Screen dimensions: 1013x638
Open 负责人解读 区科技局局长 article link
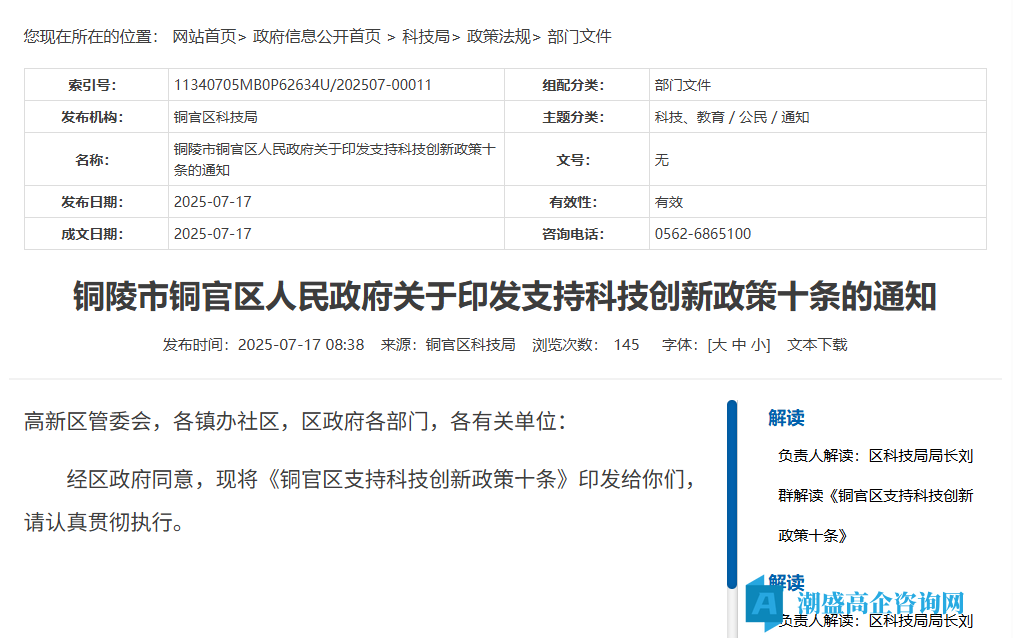click(x=876, y=456)
